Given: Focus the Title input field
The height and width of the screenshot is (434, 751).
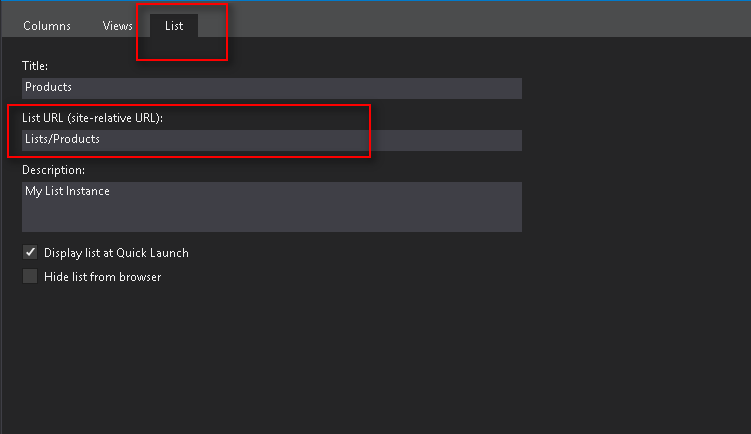Looking at the screenshot, I should pos(271,88).
